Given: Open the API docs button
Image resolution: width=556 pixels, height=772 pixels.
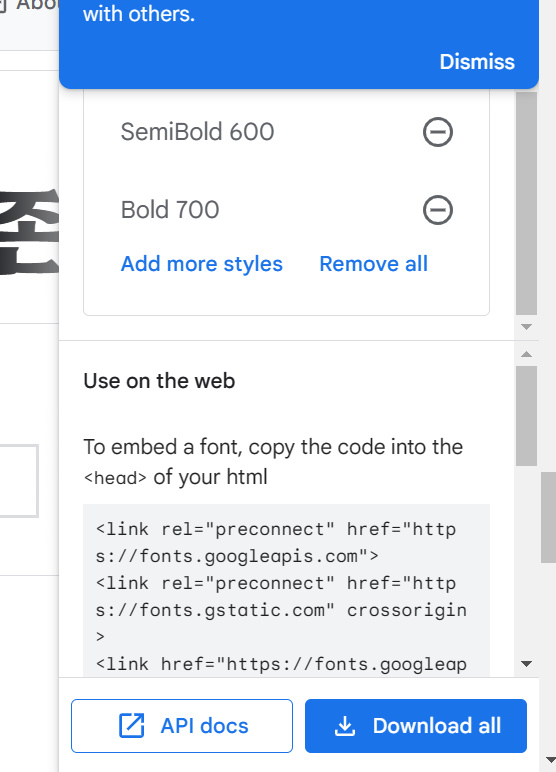Looking at the screenshot, I should pyautogui.click(x=182, y=726).
